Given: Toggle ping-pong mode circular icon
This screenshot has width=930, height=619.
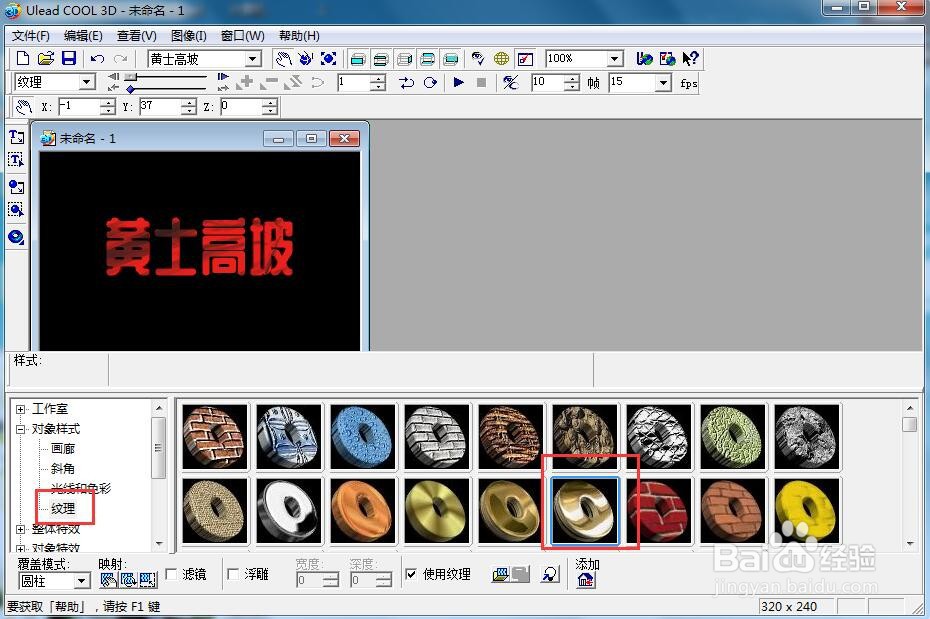Looking at the screenshot, I should point(431,82).
